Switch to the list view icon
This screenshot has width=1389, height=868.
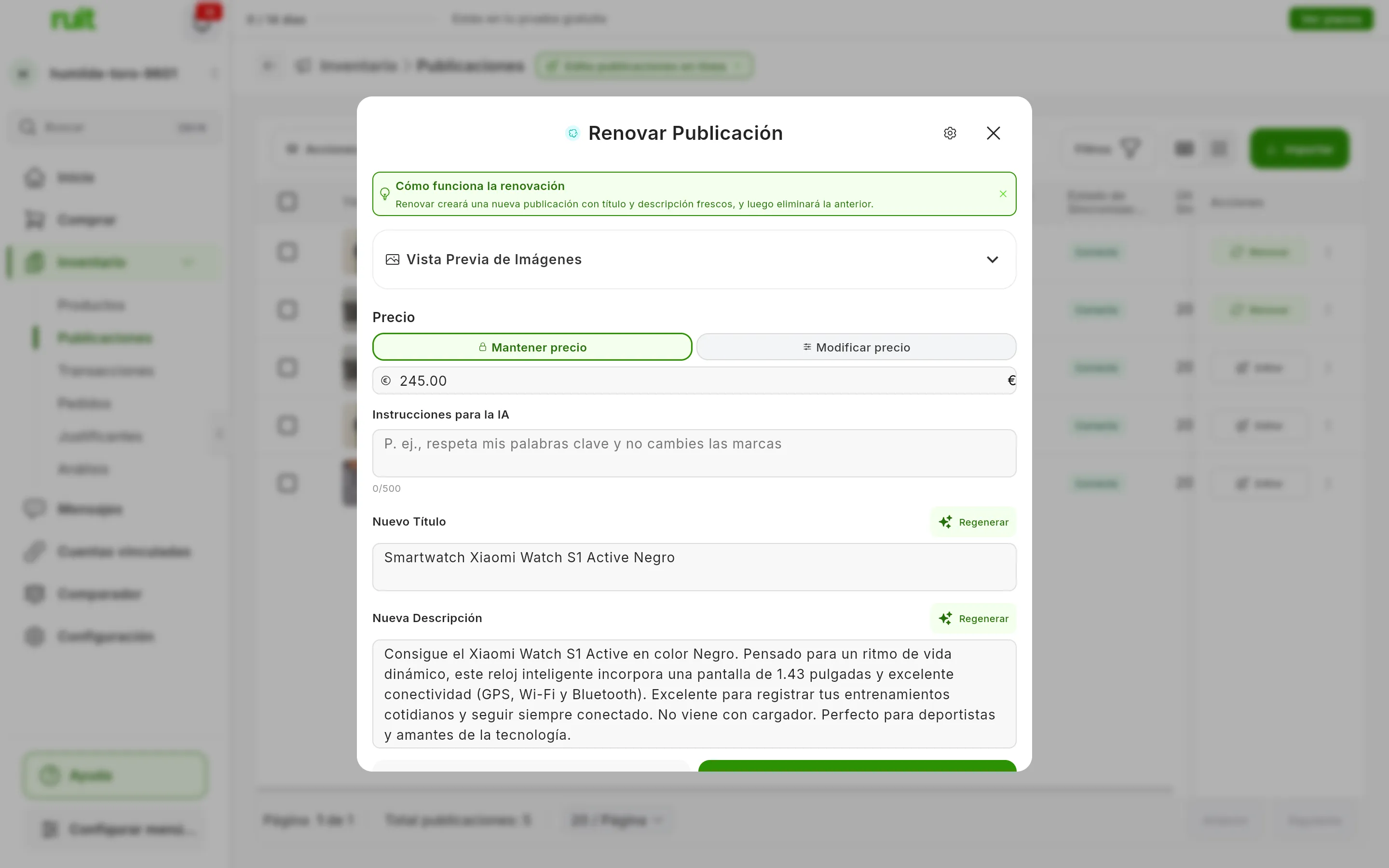pos(1219,149)
